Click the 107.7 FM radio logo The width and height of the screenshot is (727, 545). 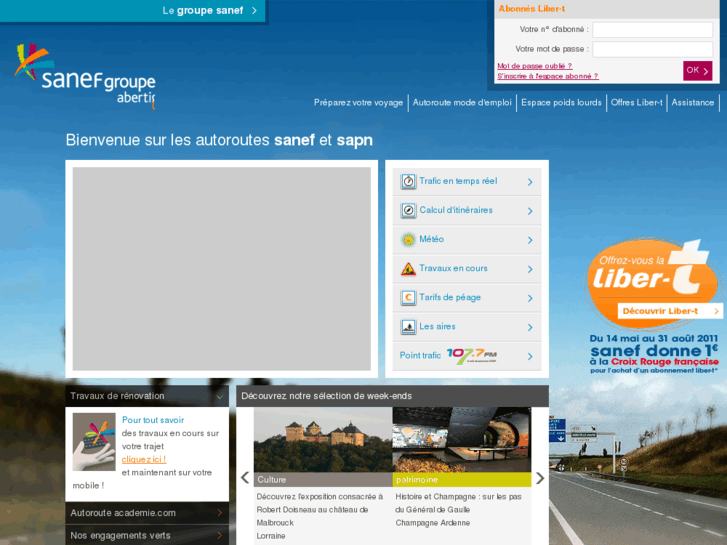[472, 356]
